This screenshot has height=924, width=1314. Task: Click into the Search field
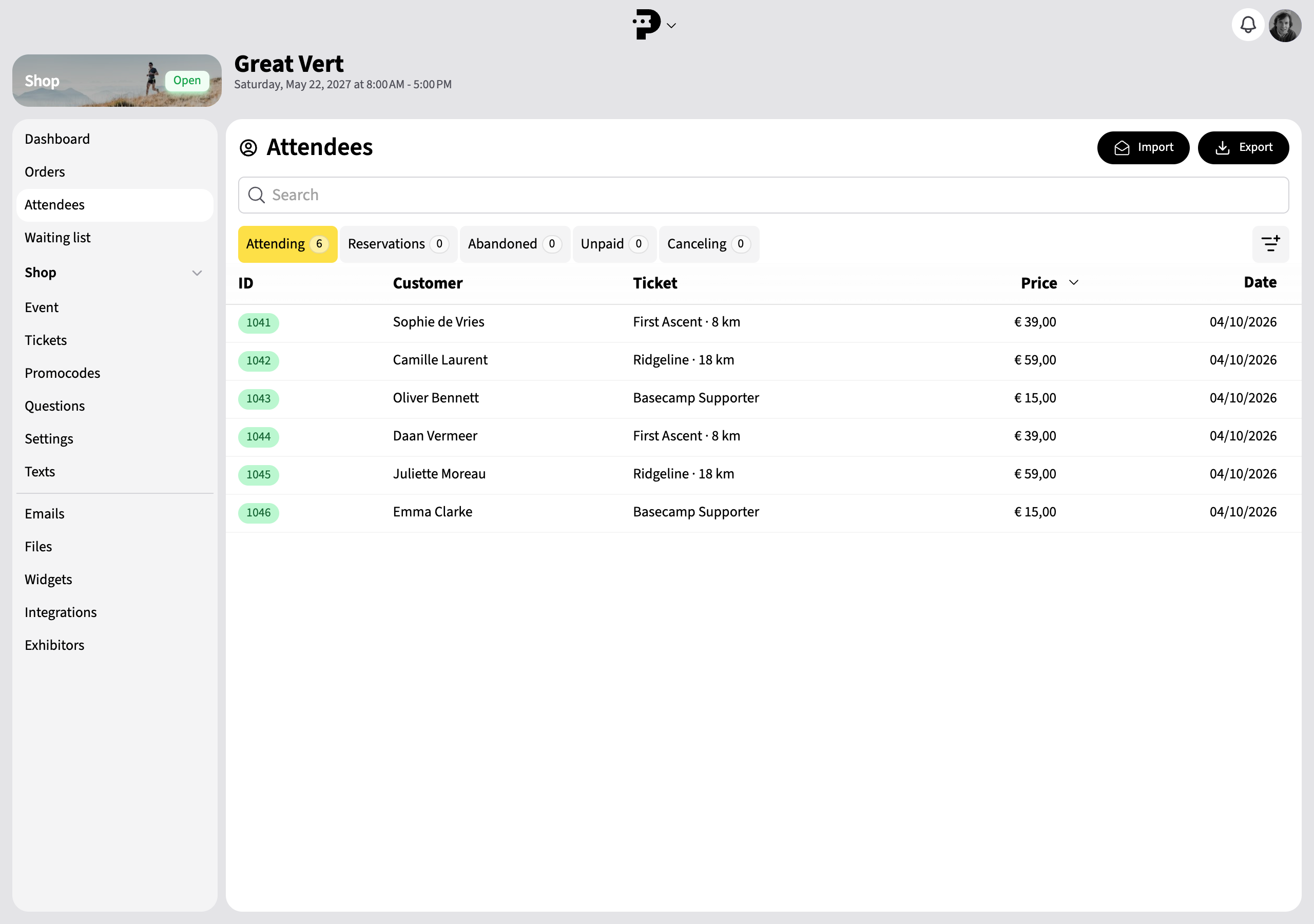[x=763, y=195]
